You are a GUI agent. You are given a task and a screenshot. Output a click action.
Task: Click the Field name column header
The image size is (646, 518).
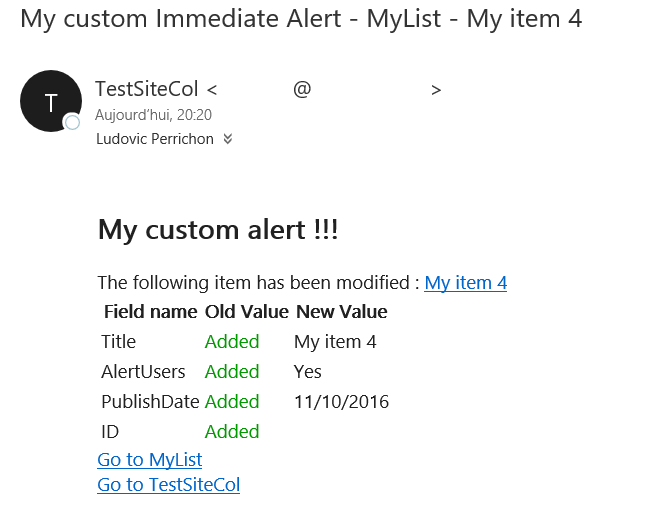click(x=150, y=312)
